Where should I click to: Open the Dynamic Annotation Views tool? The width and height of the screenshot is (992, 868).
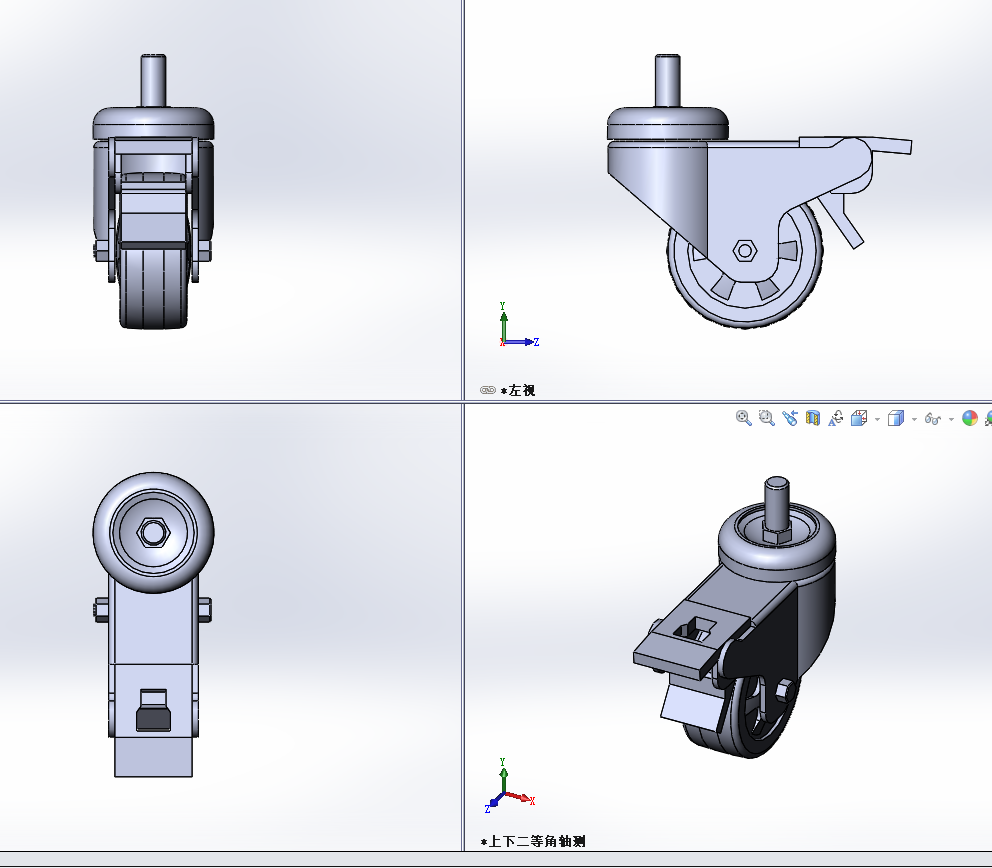pyautogui.click(x=836, y=418)
